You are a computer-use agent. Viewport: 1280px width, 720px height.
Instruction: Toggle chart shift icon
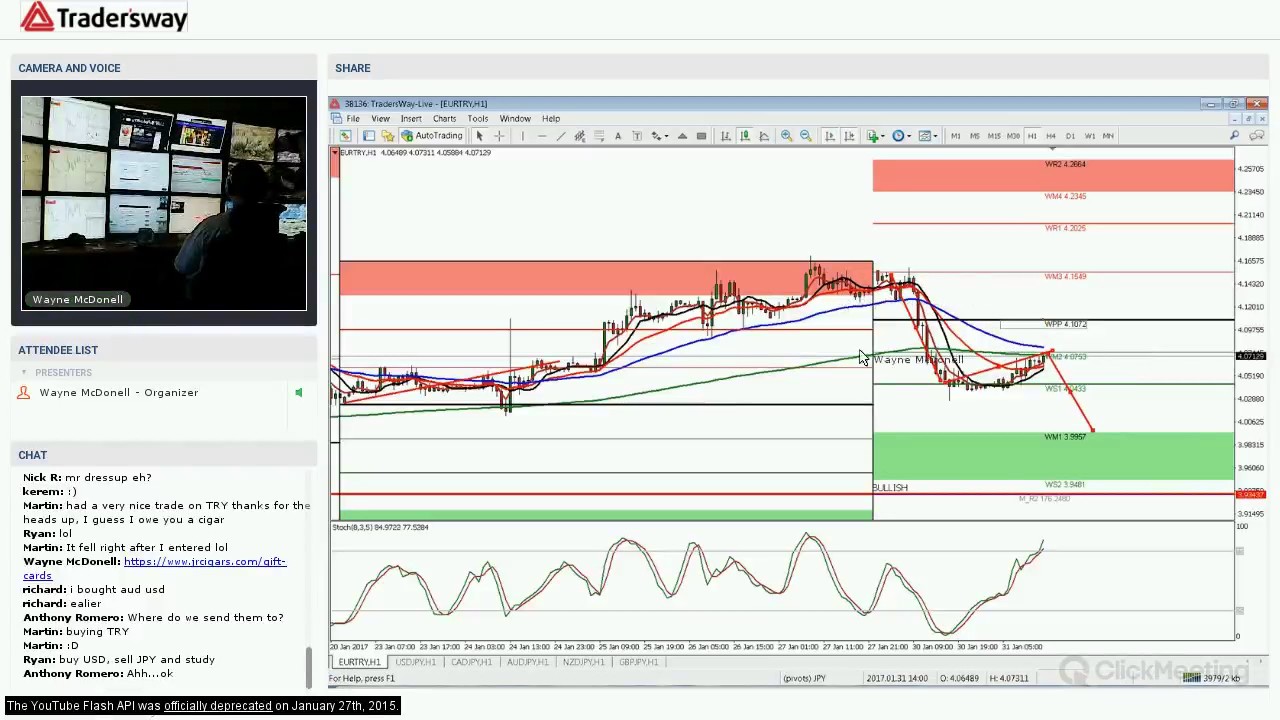(x=849, y=136)
